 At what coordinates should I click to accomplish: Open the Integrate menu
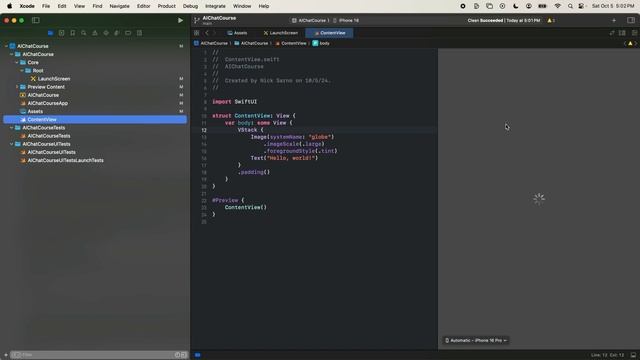point(215,6)
